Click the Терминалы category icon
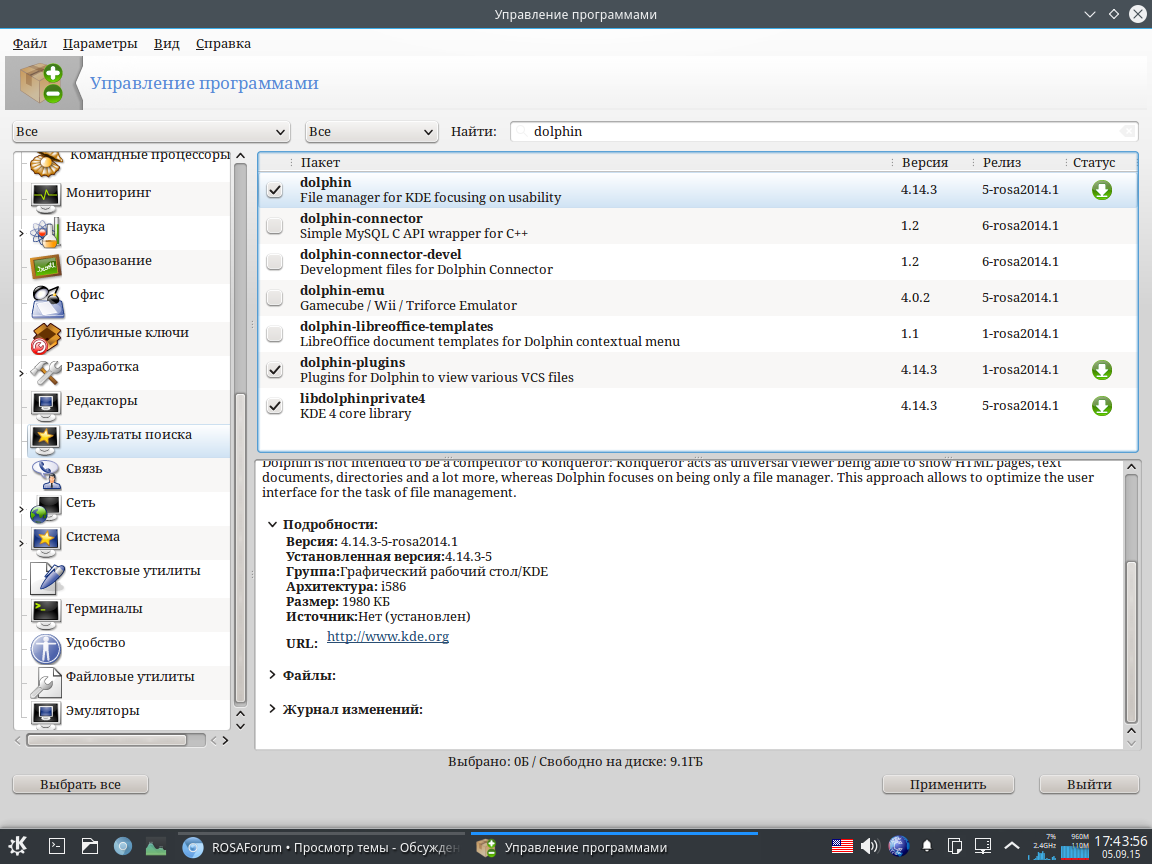The image size is (1152, 864). [46, 610]
